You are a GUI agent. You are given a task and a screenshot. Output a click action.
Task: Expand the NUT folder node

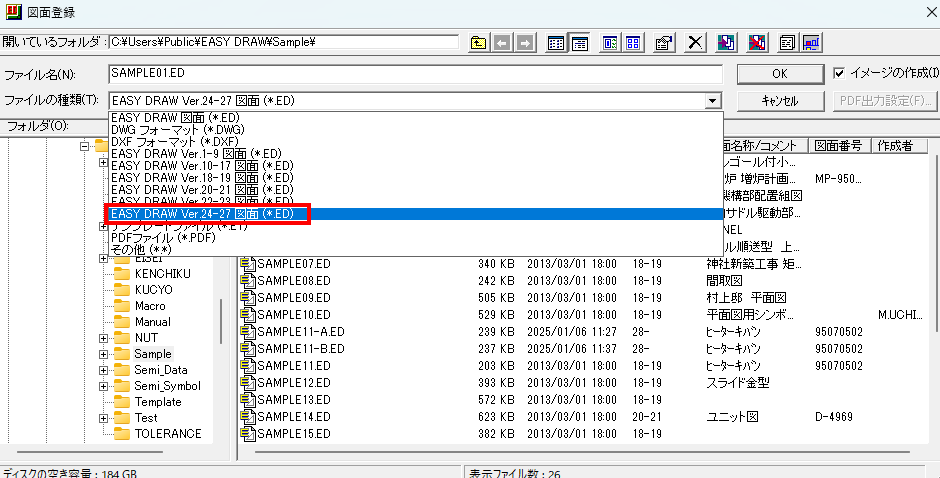pyautogui.click(x=104, y=338)
